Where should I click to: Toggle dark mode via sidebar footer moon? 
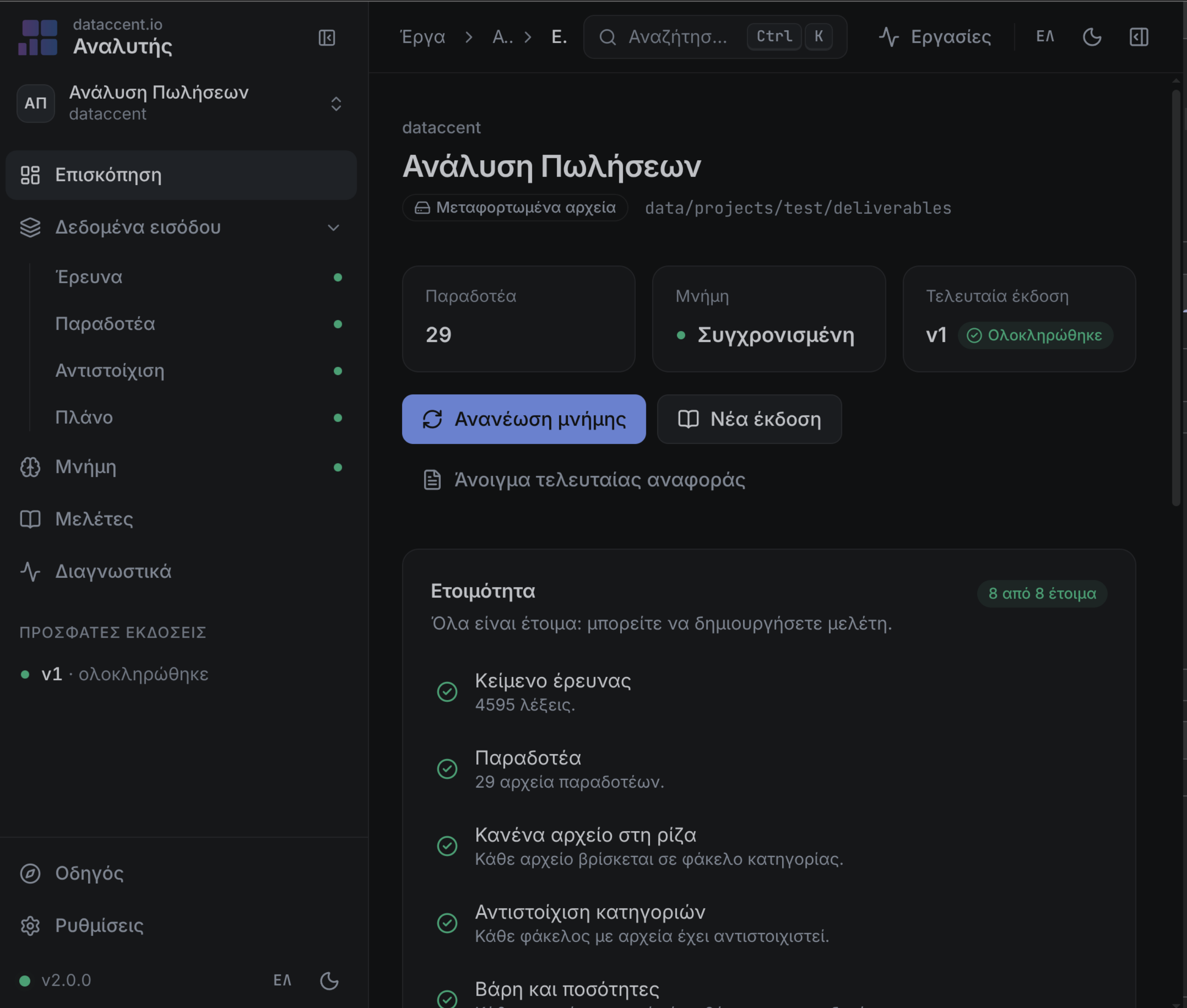[329, 980]
